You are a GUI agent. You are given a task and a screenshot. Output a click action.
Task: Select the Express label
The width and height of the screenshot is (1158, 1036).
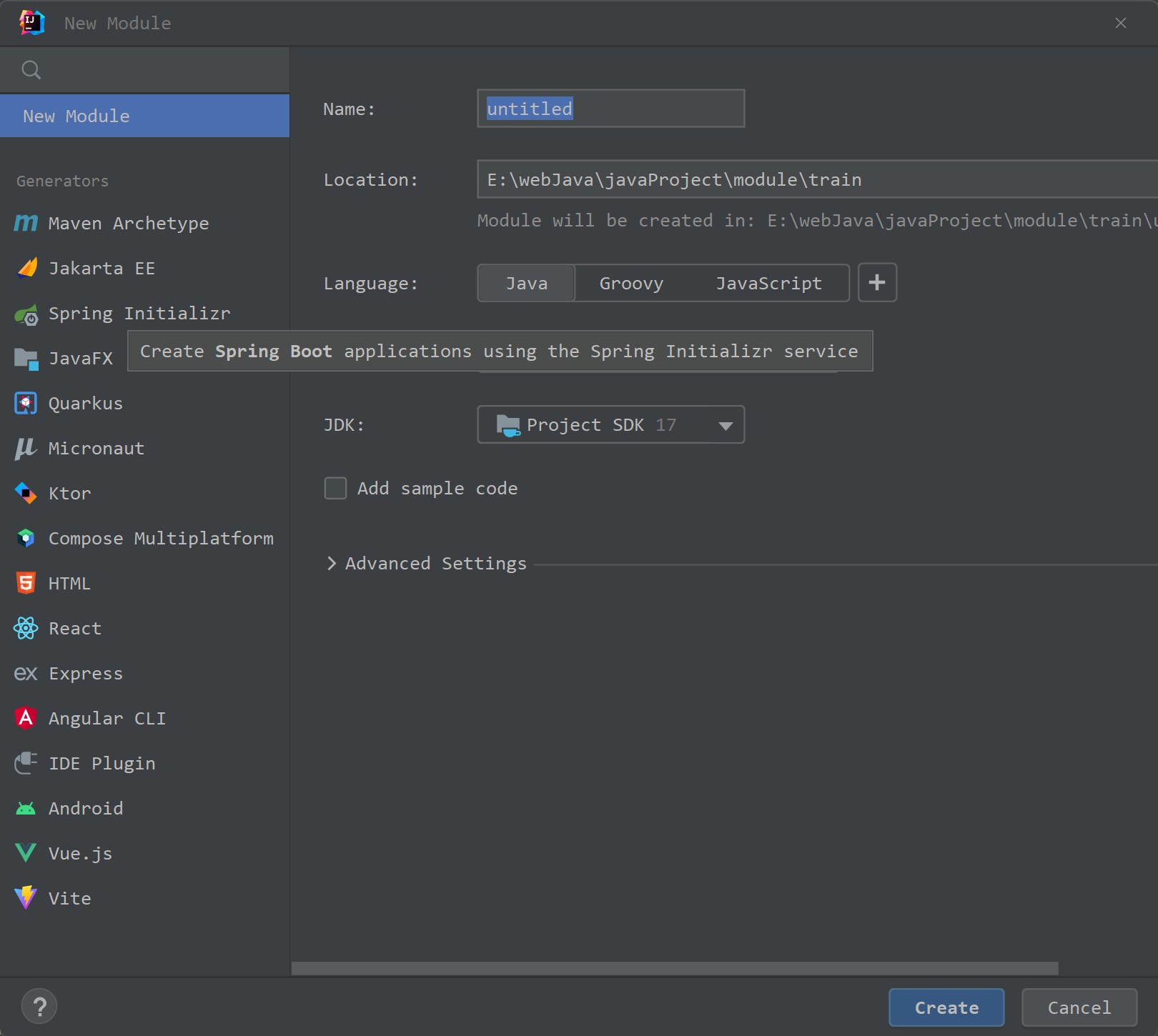click(86, 673)
